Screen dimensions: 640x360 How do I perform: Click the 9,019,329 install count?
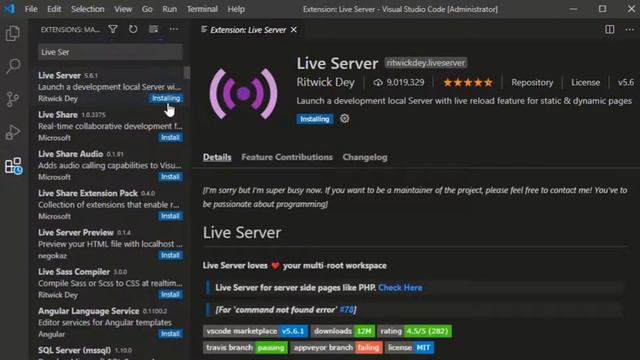pyautogui.click(x=399, y=82)
